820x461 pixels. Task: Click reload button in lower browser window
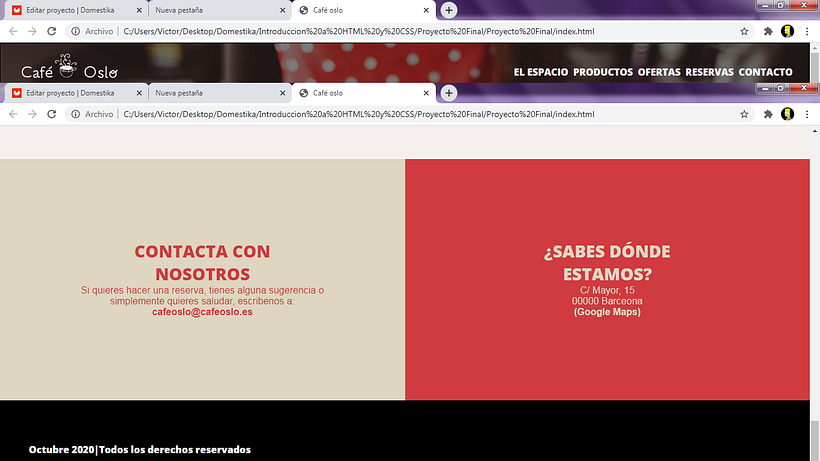[52, 114]
